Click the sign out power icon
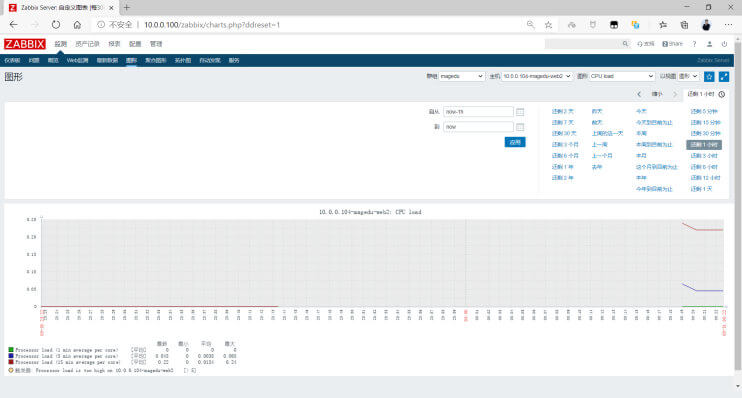 pos(724,44)
